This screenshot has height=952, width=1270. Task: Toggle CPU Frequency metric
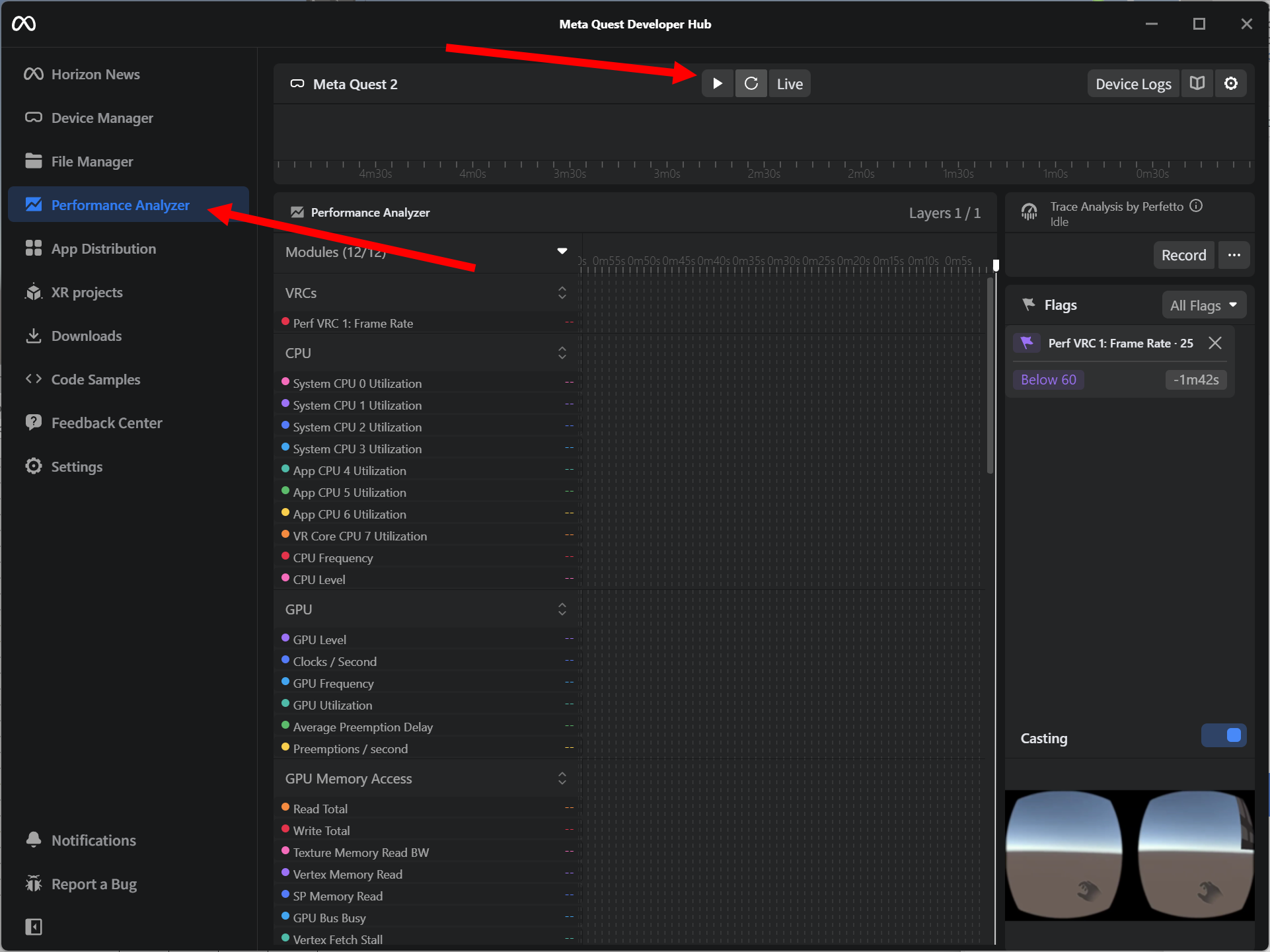[x=428, y=558]
